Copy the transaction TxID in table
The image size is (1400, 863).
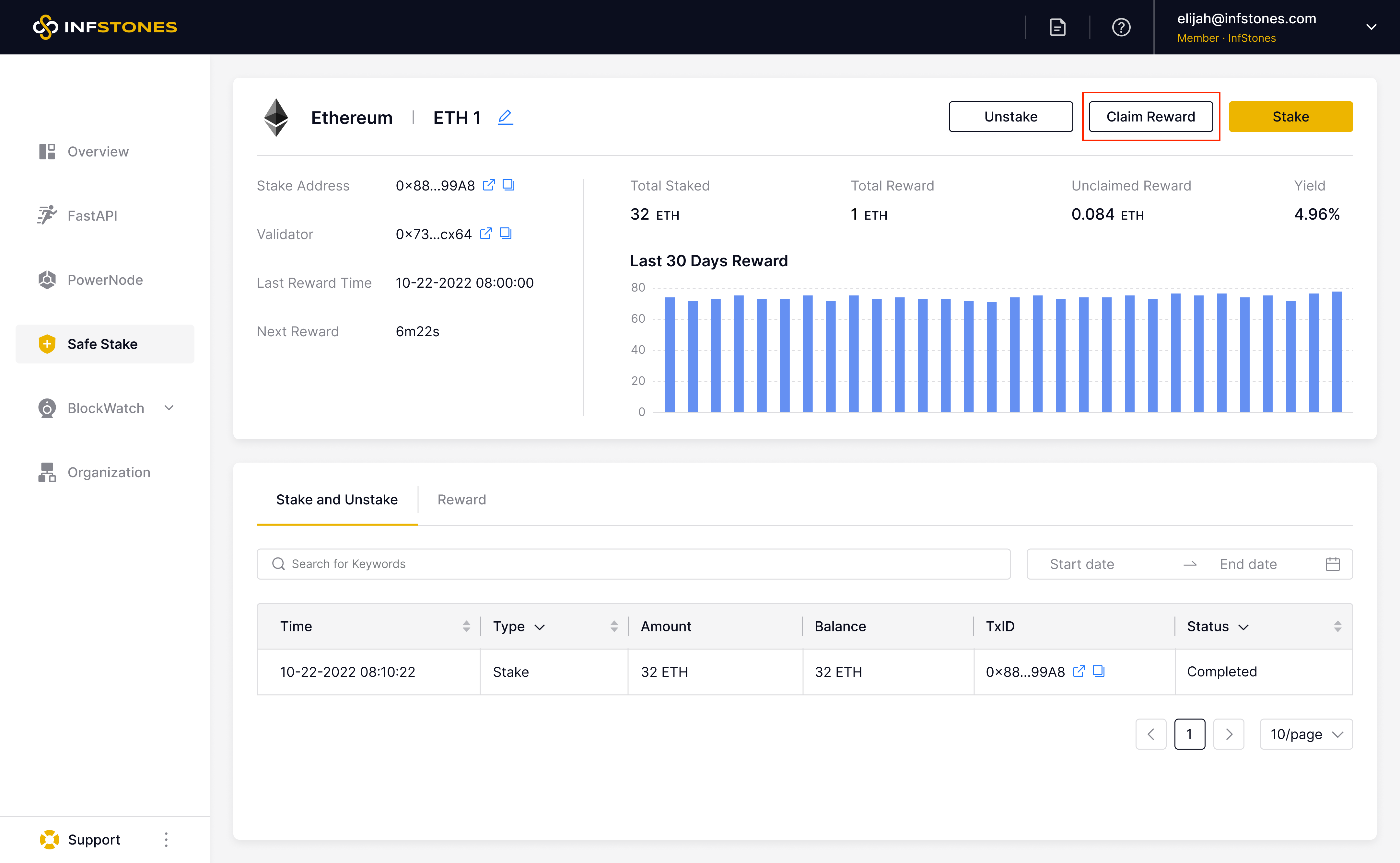coord(1099,671)
